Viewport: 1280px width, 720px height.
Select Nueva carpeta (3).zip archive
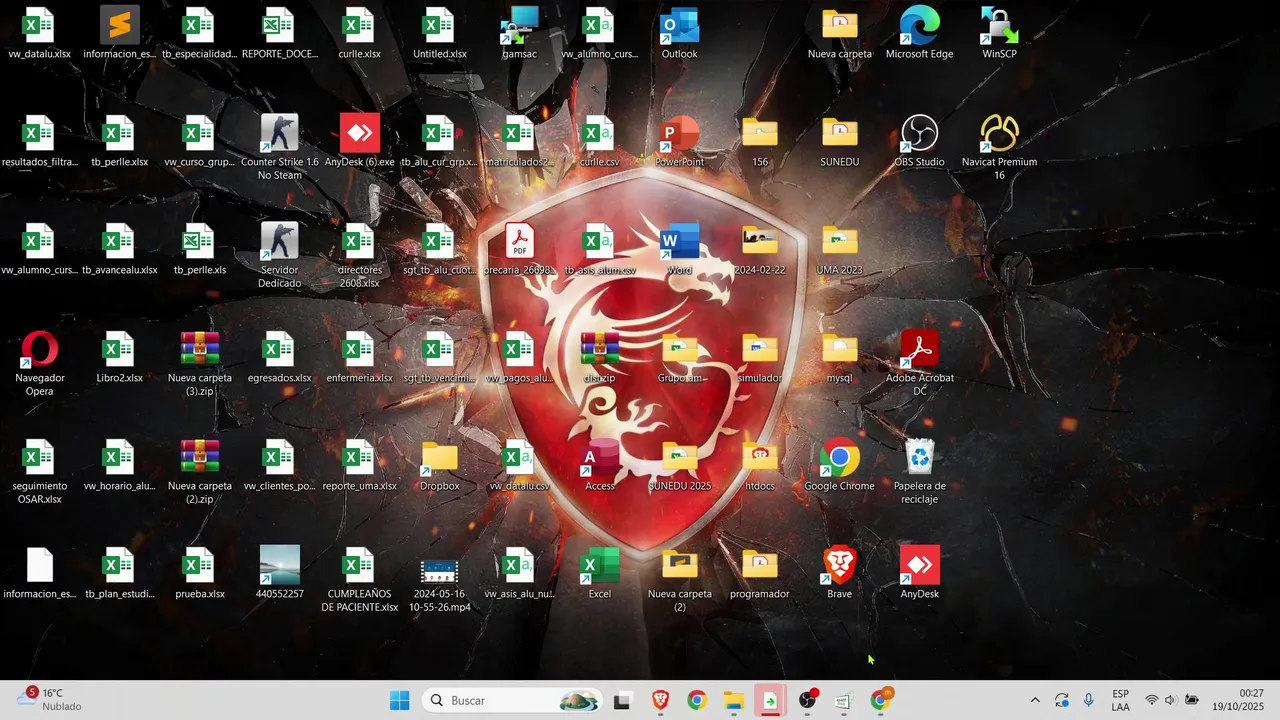(199, 364)
